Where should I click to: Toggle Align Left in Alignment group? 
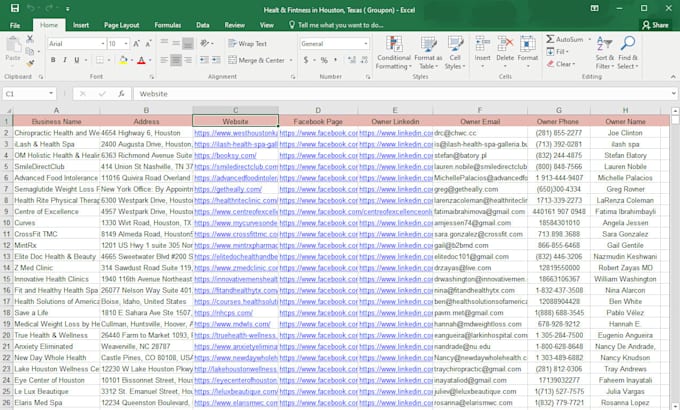pyautogui.click(x=163, y=60)
